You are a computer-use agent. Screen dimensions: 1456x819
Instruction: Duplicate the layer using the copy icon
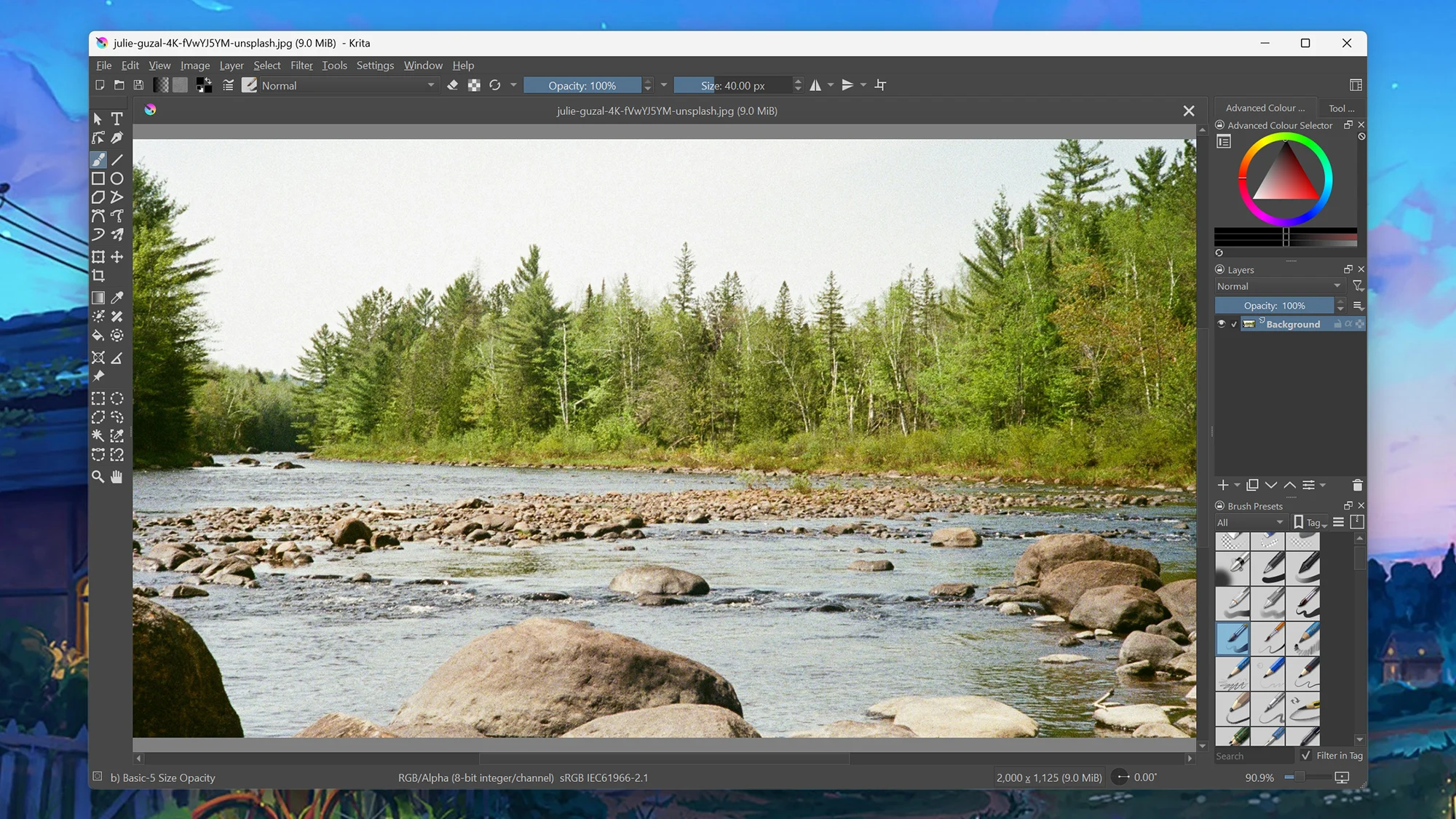[x=1253, y=485]
